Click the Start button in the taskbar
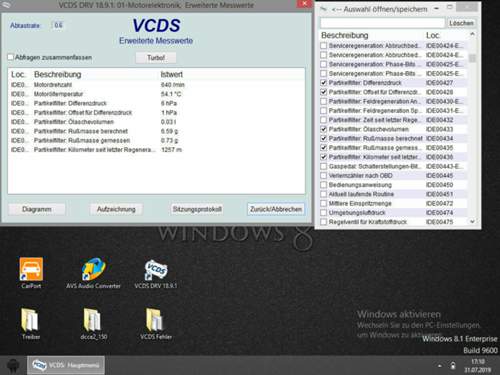Image resolution: width=500 pixels, height=375 pixels. (x=13, y=365)
